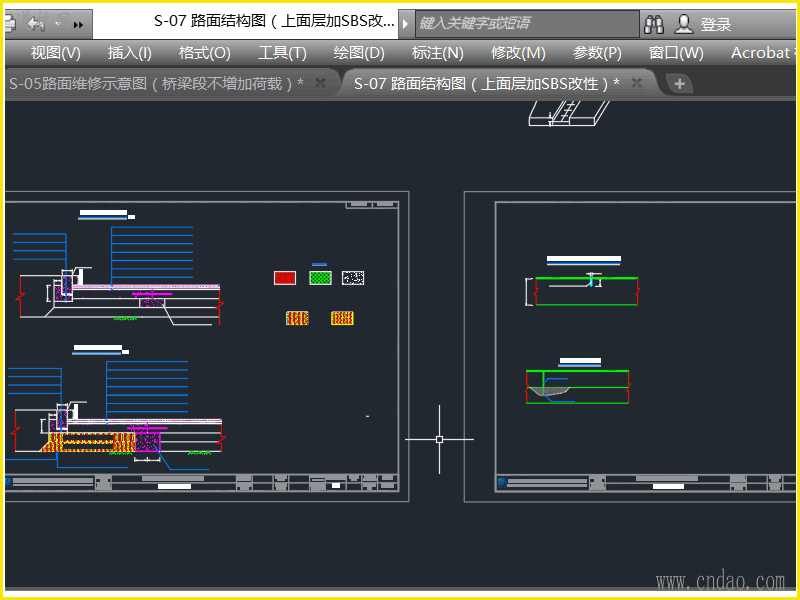Click in the keyword search input field
Image resolution: width=800 pixels, height=600 pixels.
(x=525, y=23)
